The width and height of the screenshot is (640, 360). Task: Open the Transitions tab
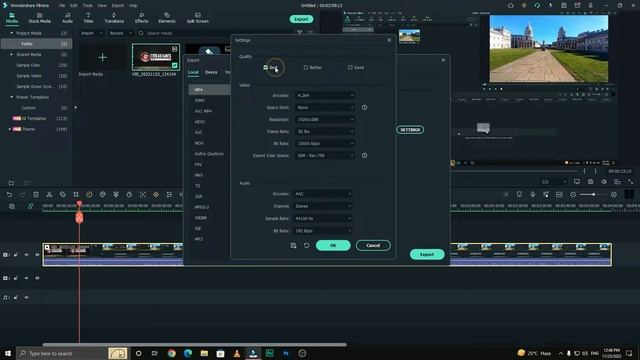(x=114, y=18)
